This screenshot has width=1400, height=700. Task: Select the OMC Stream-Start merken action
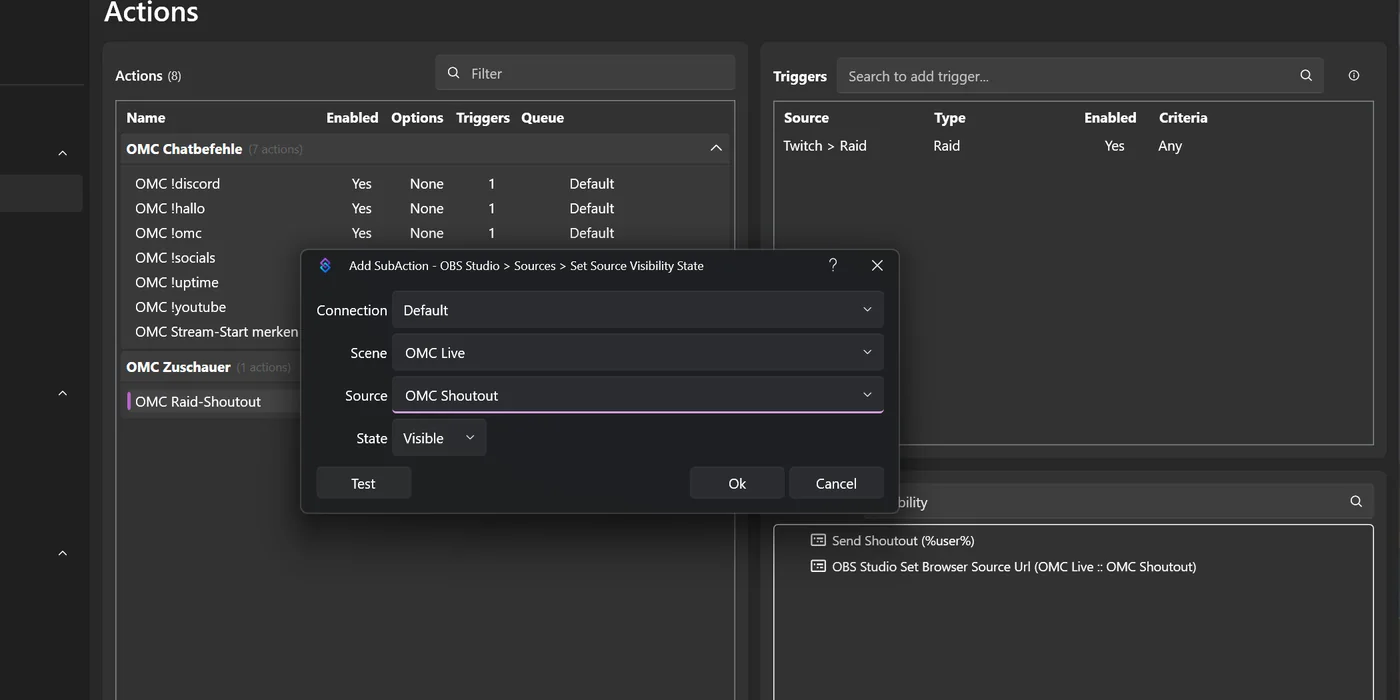pos(216,332)
